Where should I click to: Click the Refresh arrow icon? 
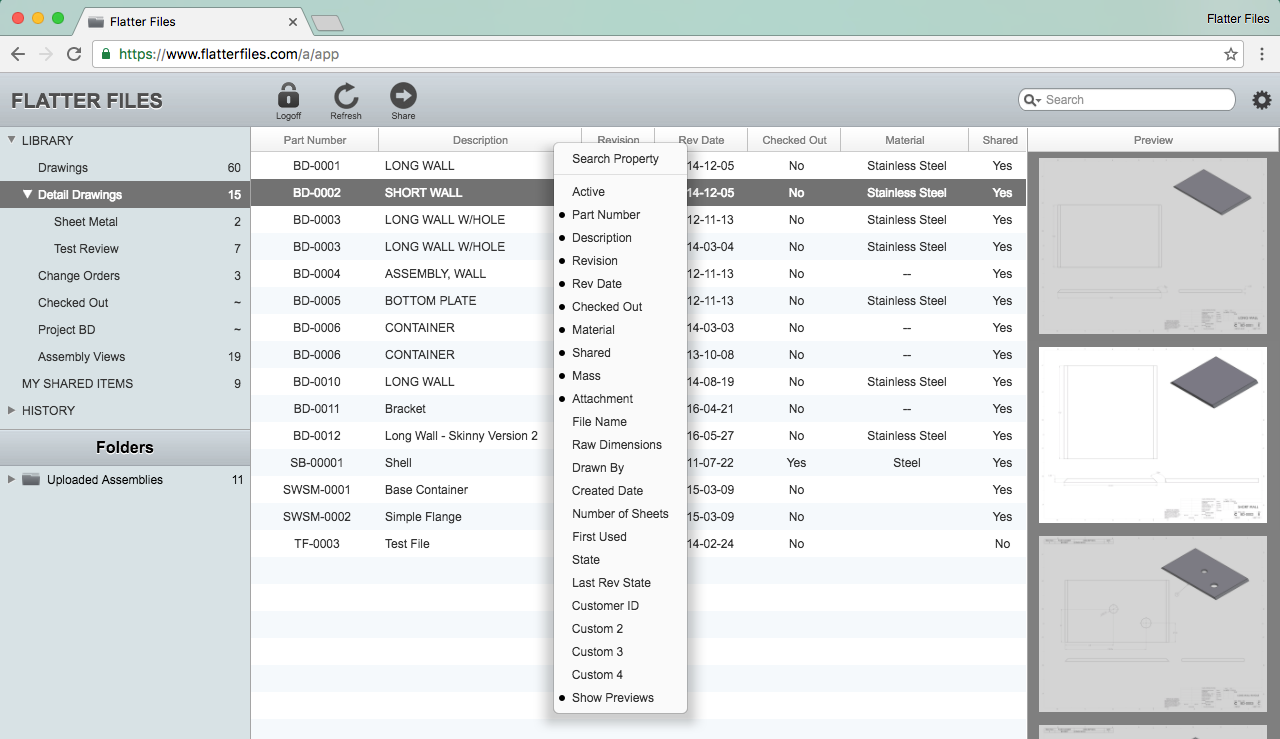[x=346, y=96]
